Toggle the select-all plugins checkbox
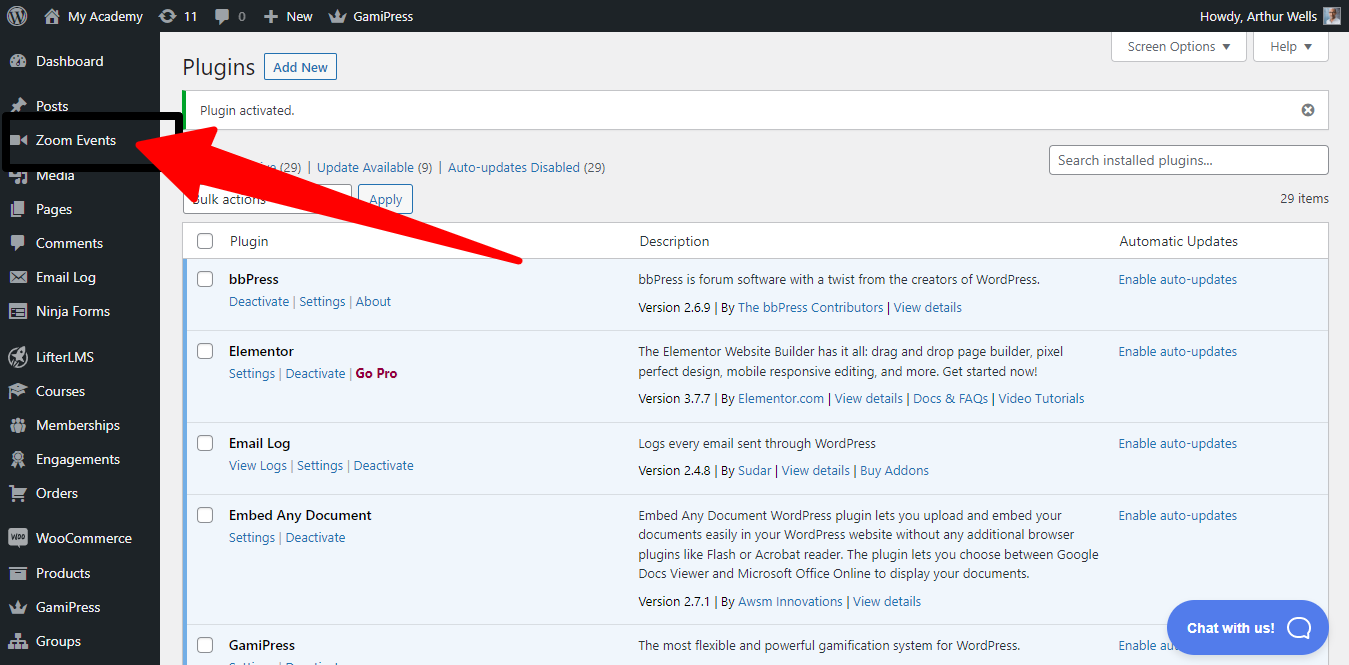This screenshot has width=1349, height=665. 205,241
